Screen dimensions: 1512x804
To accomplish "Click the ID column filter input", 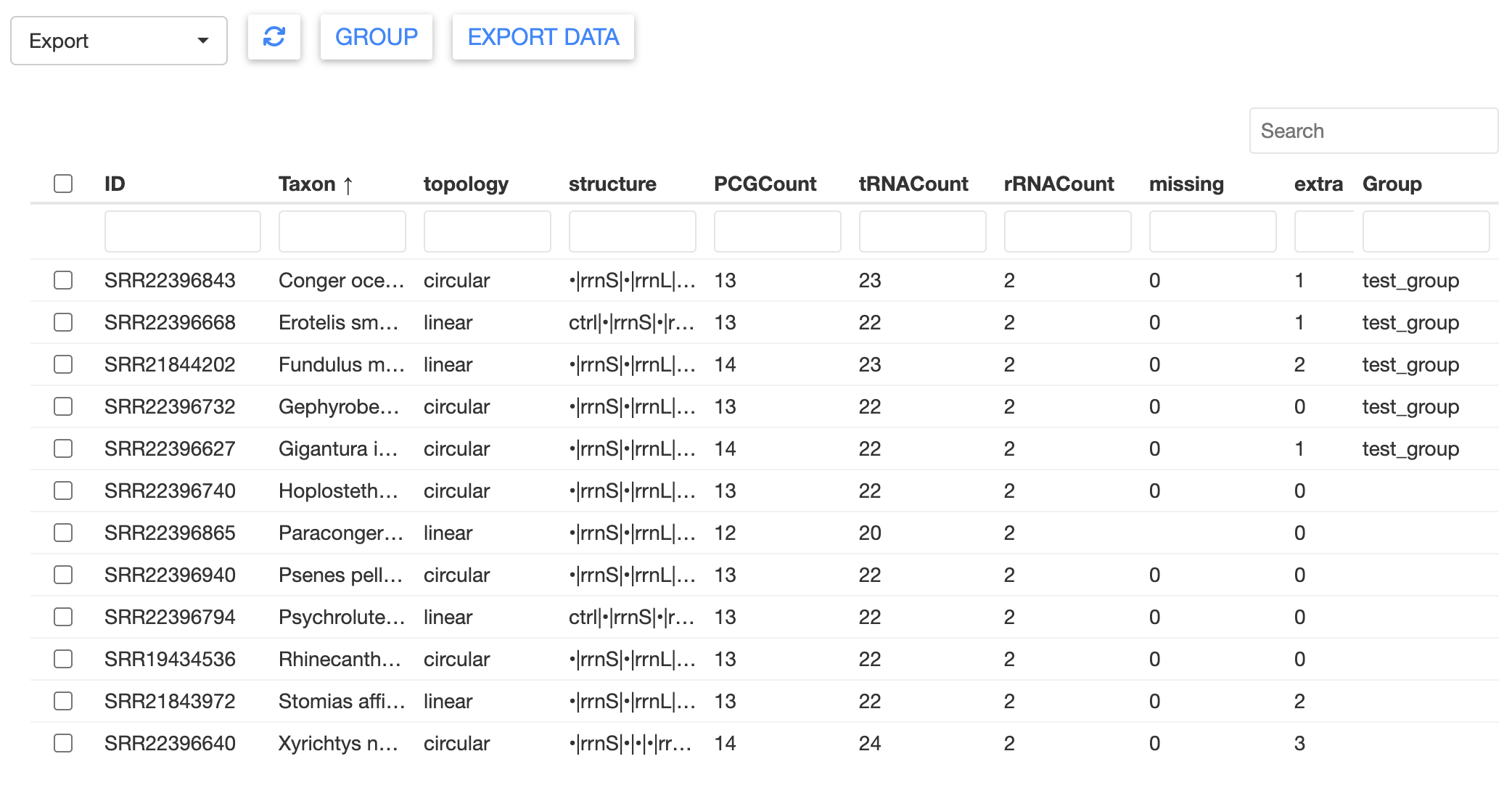I will 183,231.
